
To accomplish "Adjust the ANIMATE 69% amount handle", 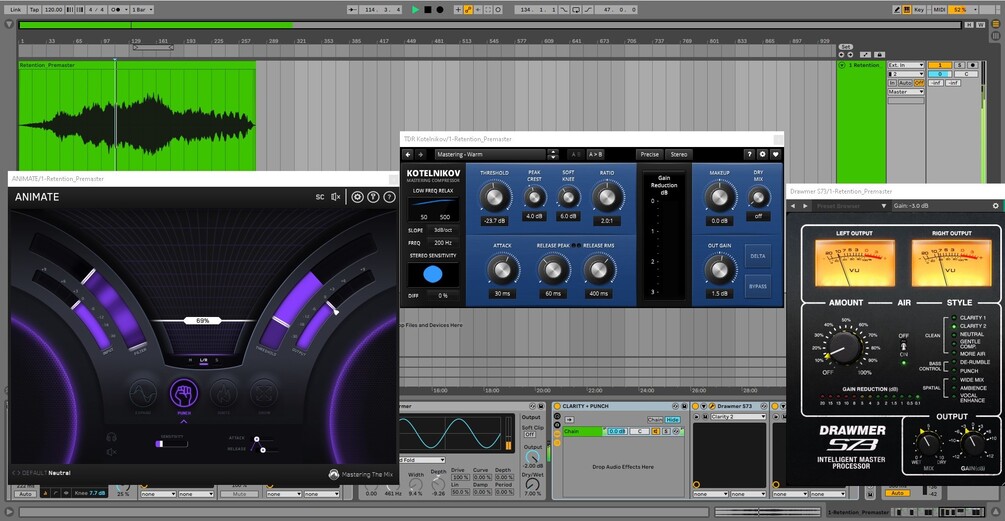I will [x=203, y=320].
